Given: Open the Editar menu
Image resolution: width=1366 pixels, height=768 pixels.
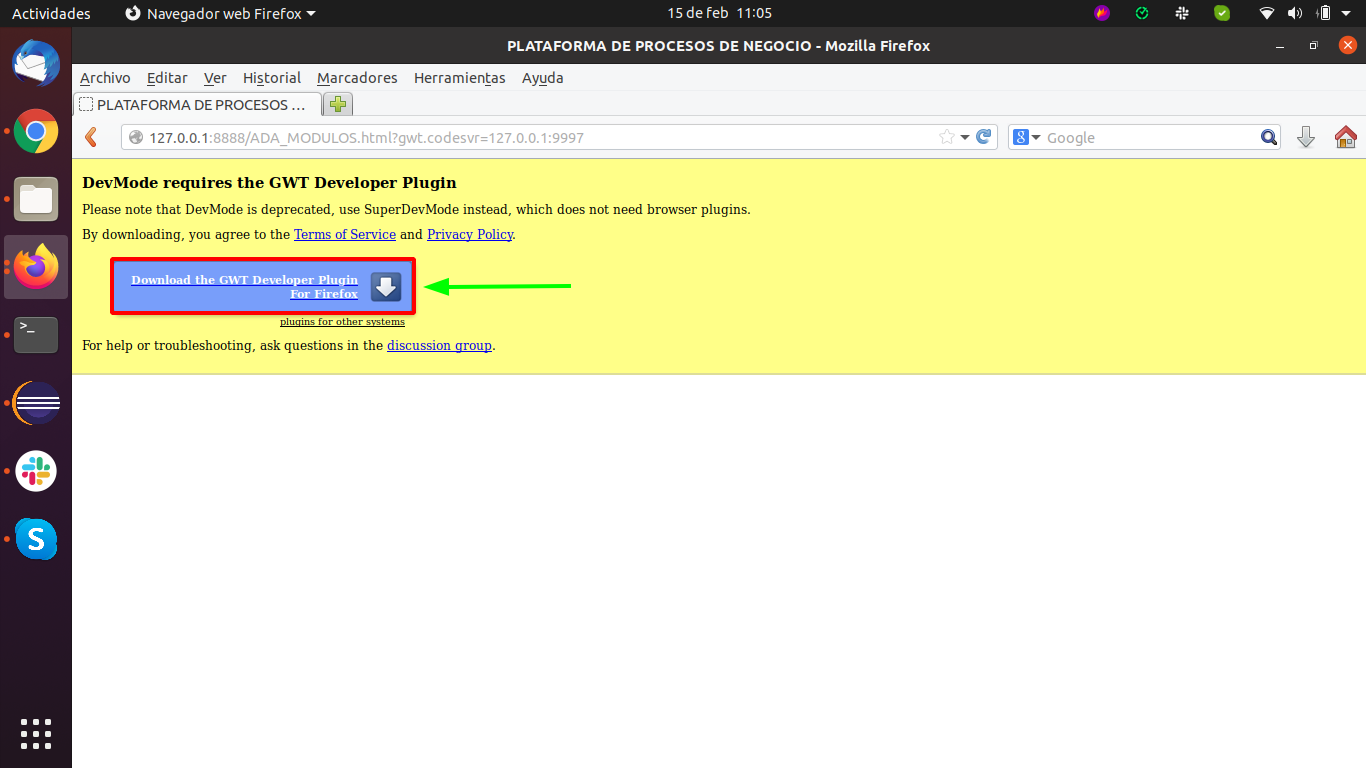Looking at the screenshot, I should point(167,78).
